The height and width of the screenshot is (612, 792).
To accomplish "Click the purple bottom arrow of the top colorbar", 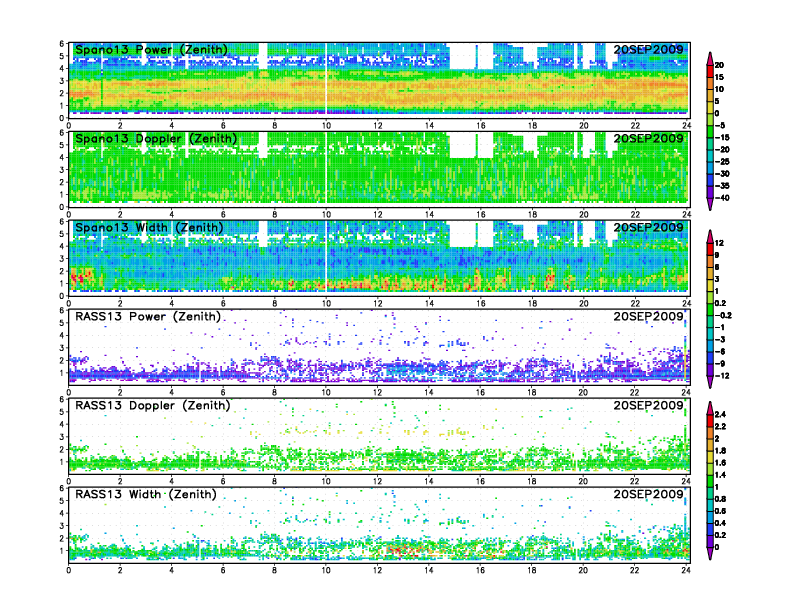I will coord(710,204).
